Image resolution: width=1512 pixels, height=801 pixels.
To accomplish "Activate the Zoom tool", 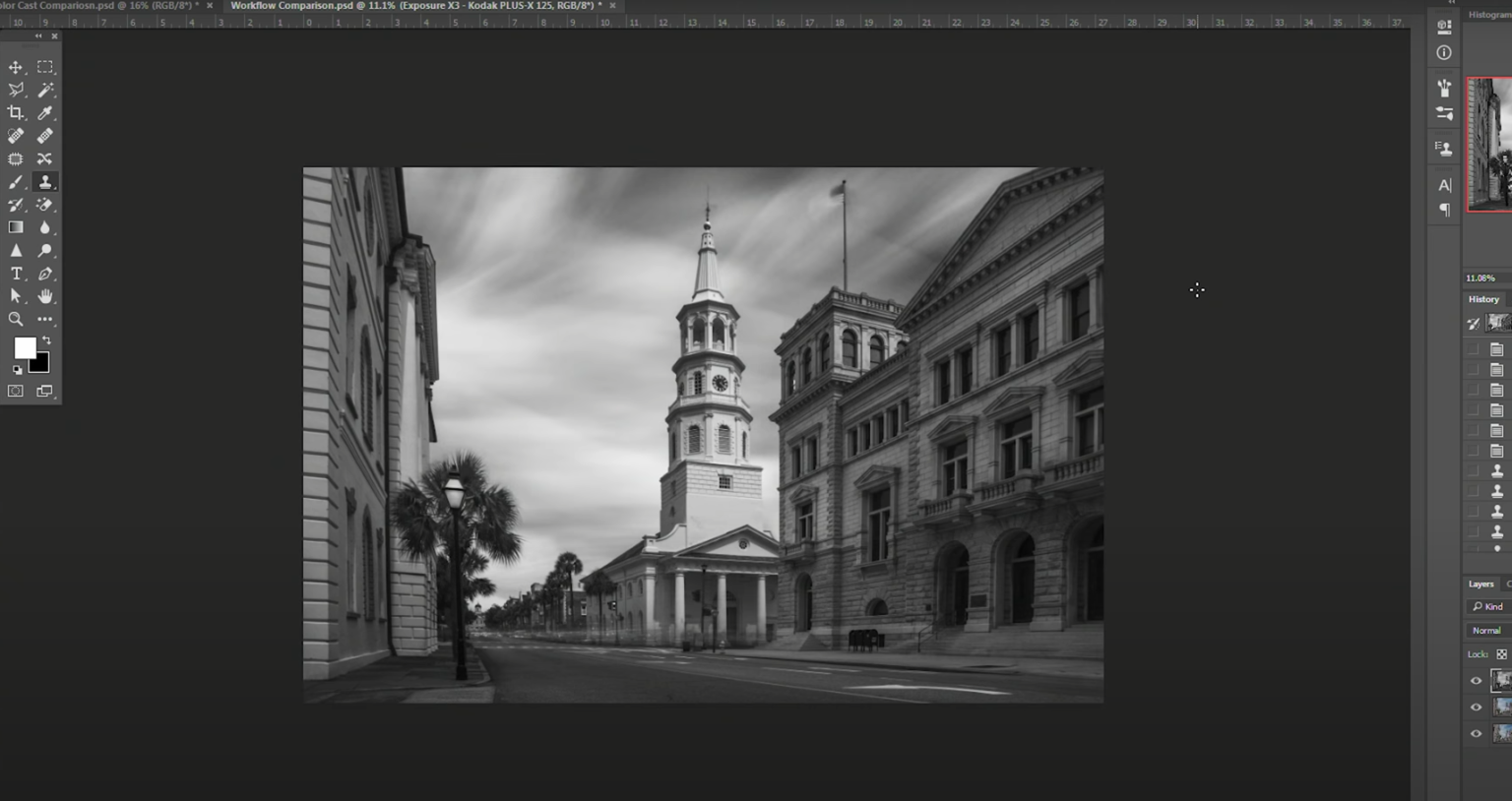I will pos(14,319).
